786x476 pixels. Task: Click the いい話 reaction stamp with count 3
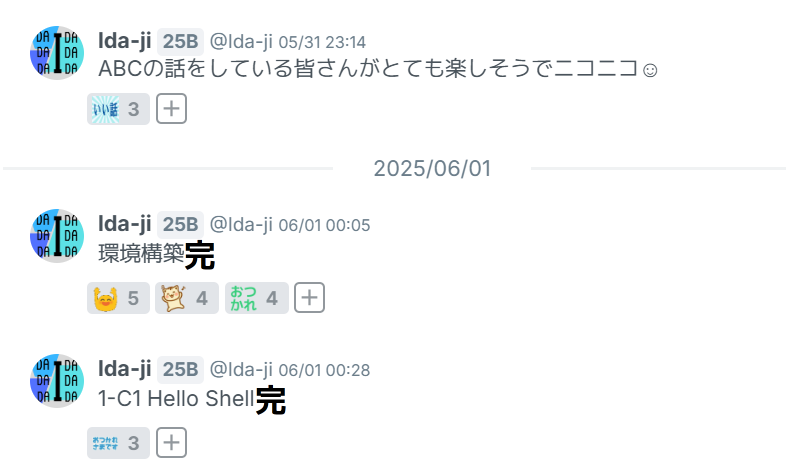tap(118, 109)
